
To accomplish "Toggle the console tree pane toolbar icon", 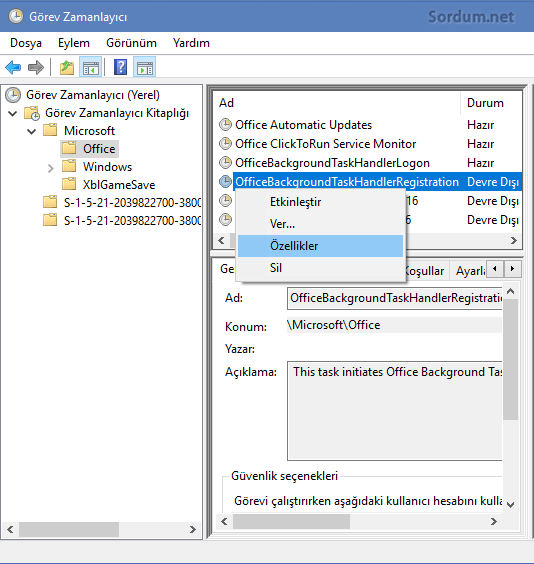I will coord(91,67).
